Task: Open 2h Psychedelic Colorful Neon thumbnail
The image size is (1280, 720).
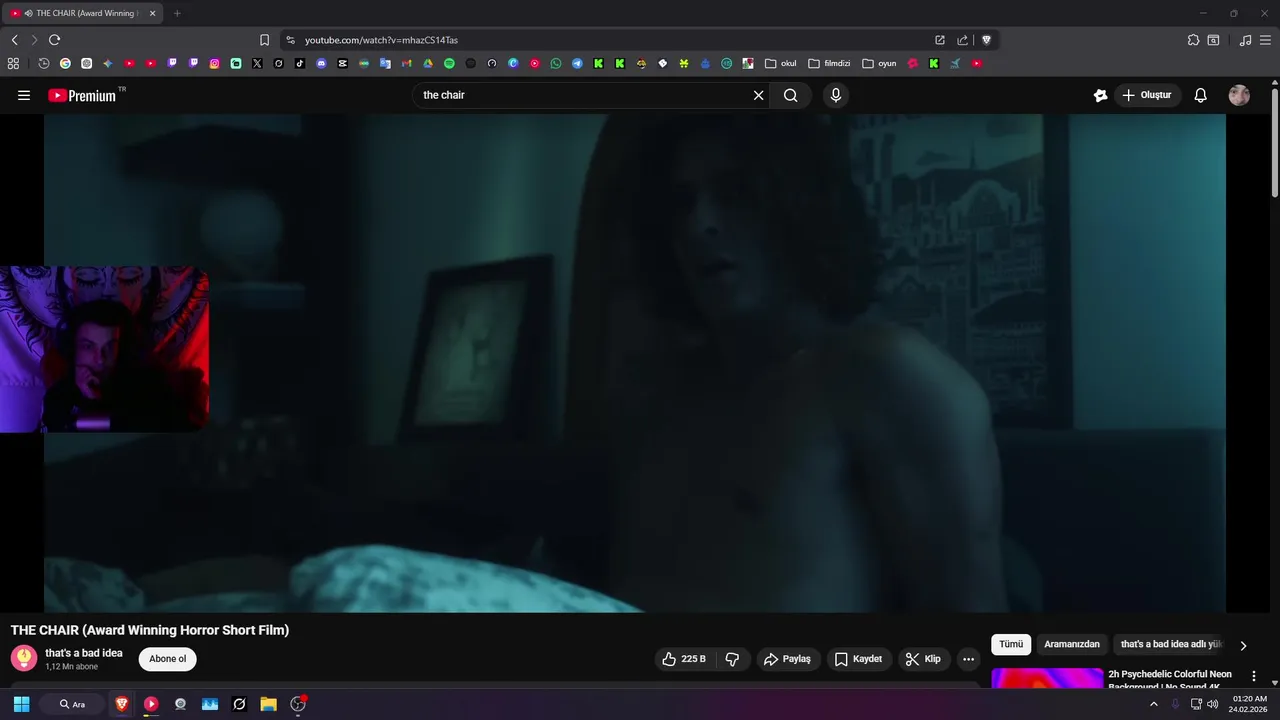Action: coord(1047,679)
